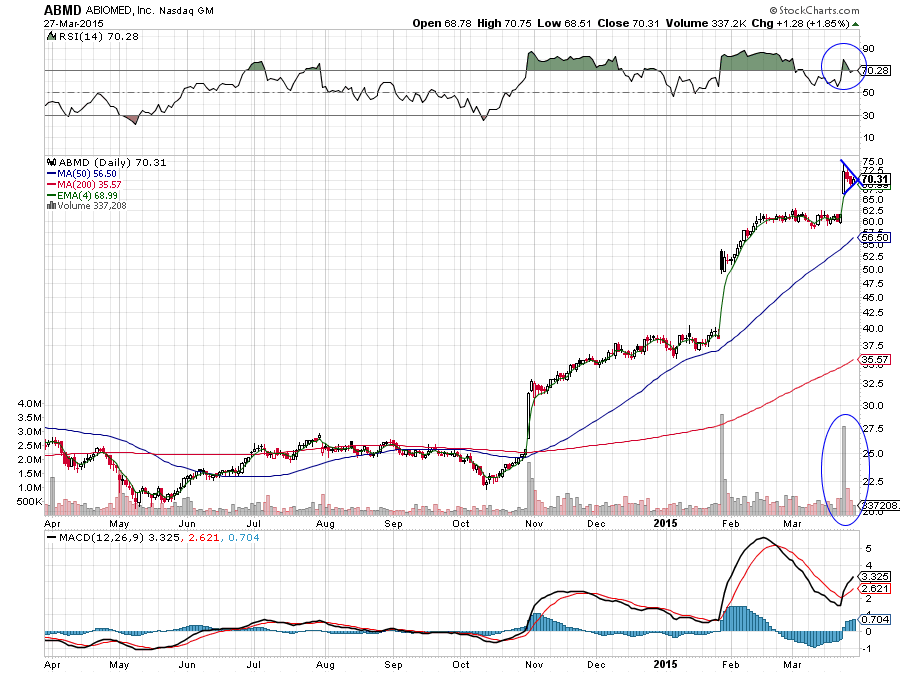This screenshot has height=673, width=900.
Task: Click the blue MA(50) legend line
Action: [51, 174]
